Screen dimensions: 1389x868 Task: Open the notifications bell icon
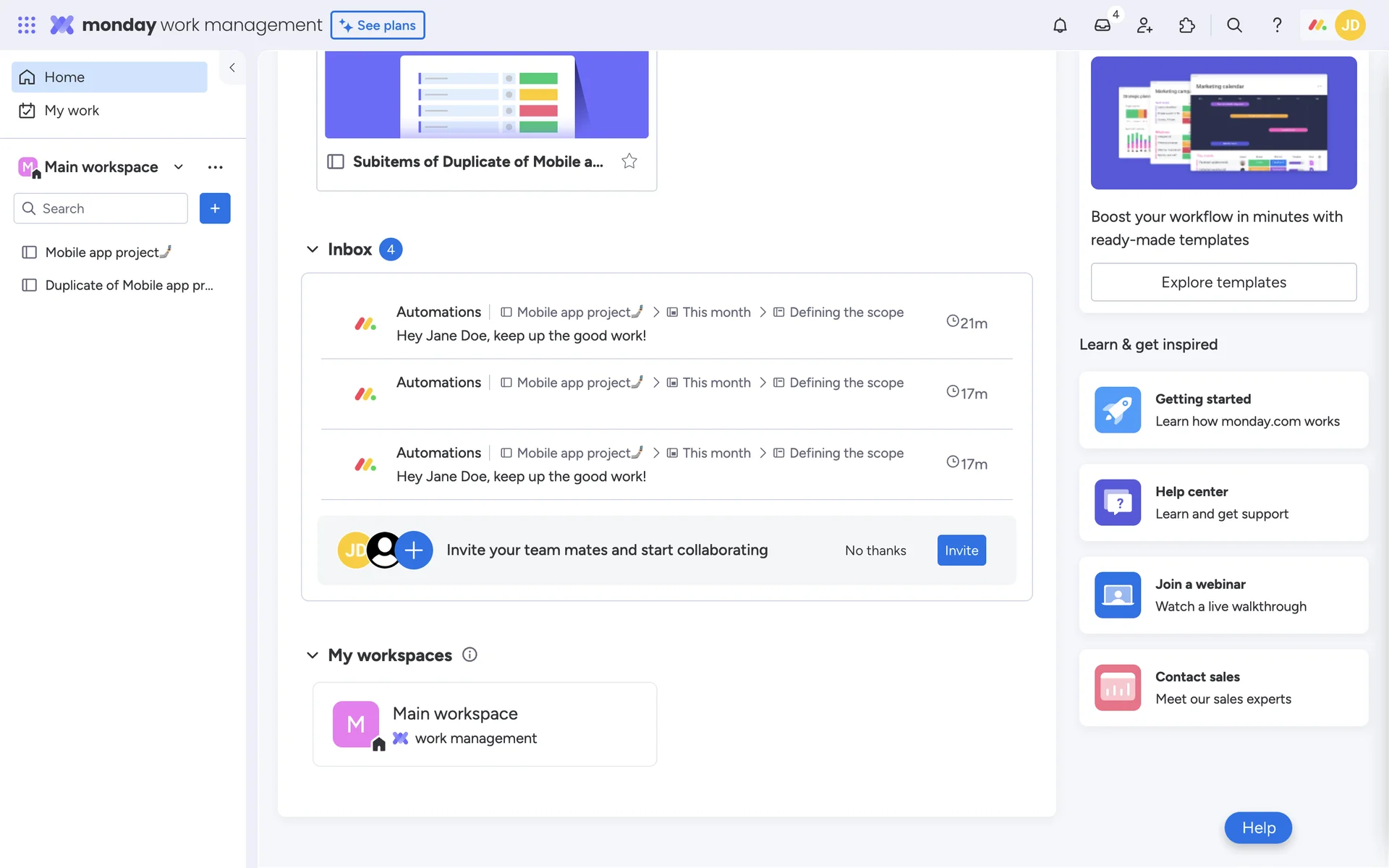[x=1060, y=25]
